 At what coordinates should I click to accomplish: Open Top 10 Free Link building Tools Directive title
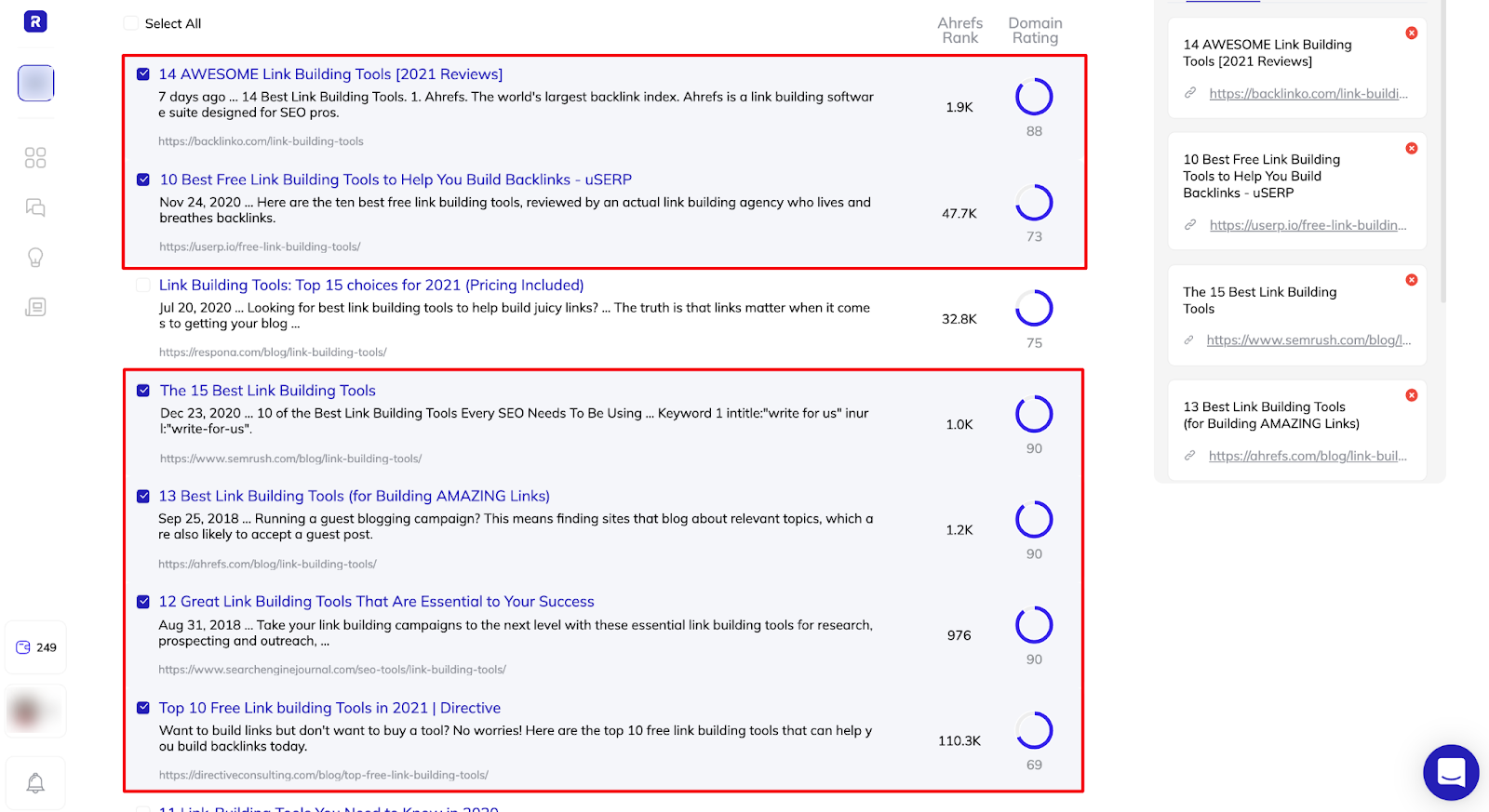[329, 708]
